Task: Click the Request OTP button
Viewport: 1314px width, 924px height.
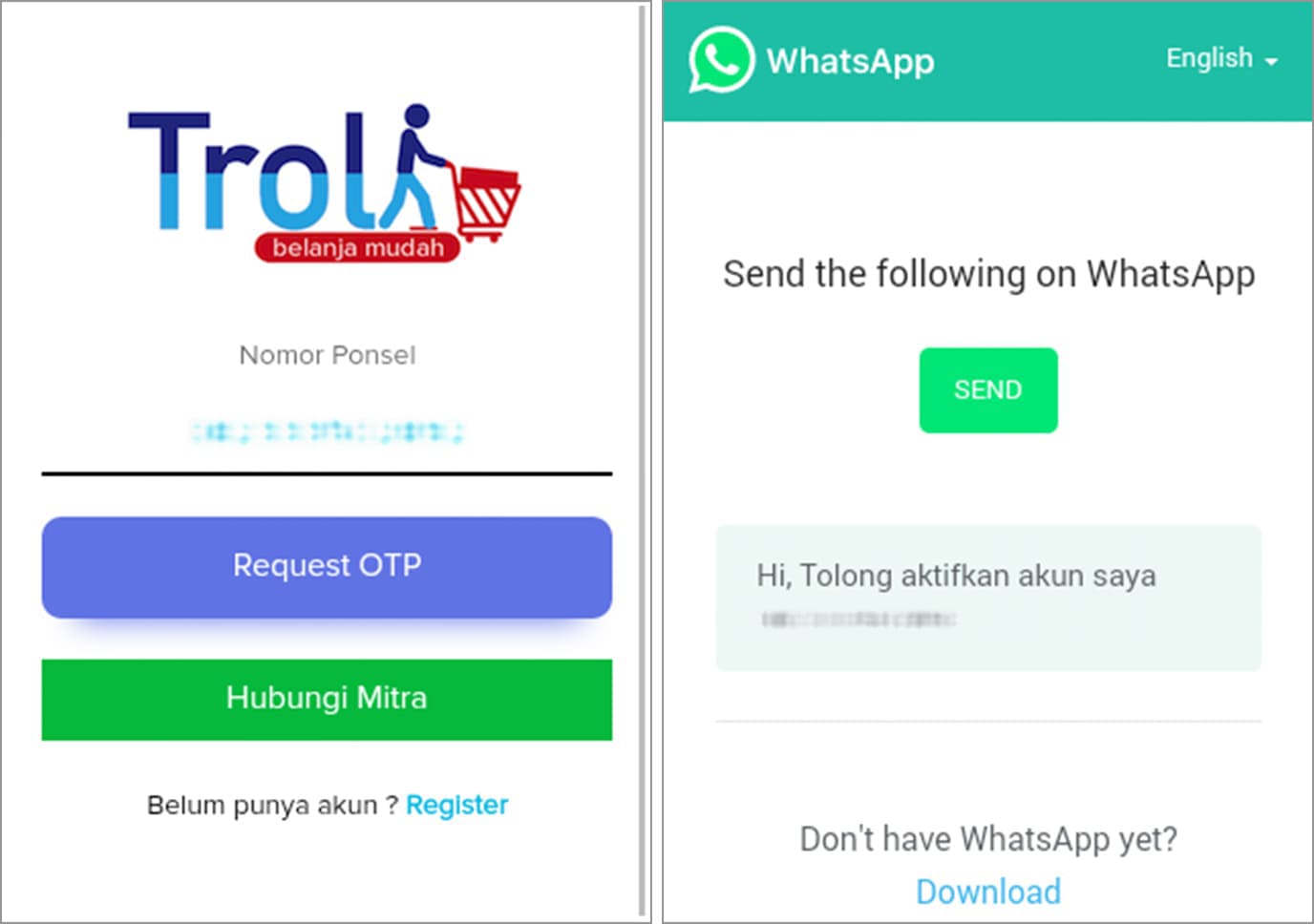Action: point(327,566)
